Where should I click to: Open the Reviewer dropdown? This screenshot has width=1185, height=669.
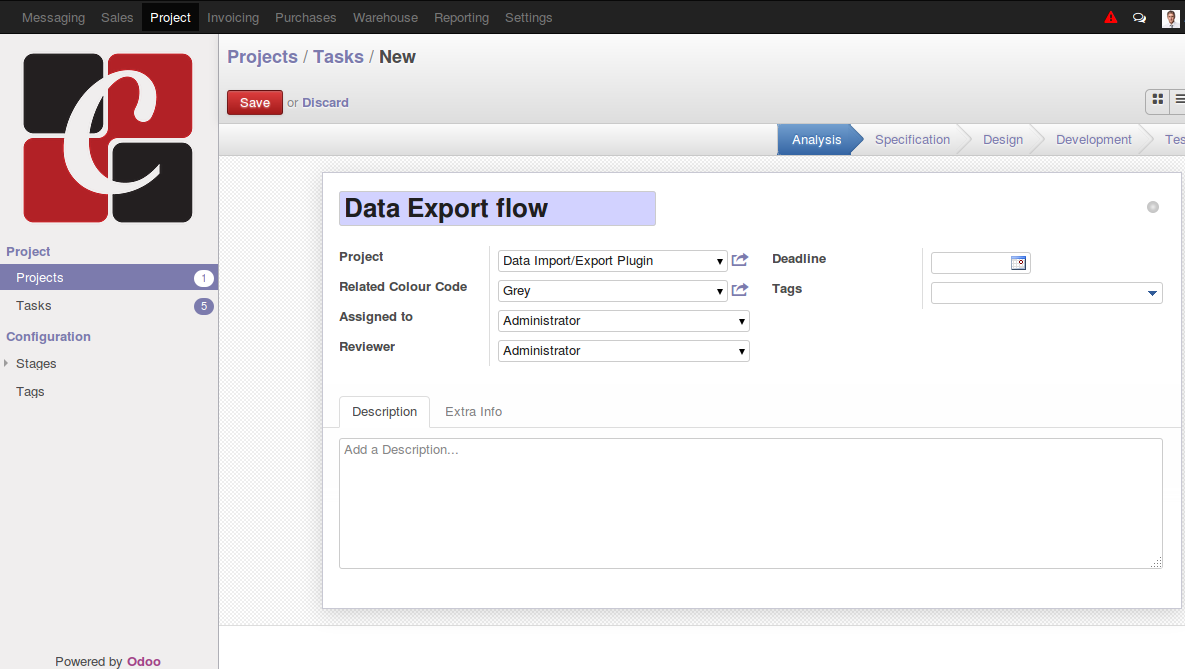(x=623, y=351)
